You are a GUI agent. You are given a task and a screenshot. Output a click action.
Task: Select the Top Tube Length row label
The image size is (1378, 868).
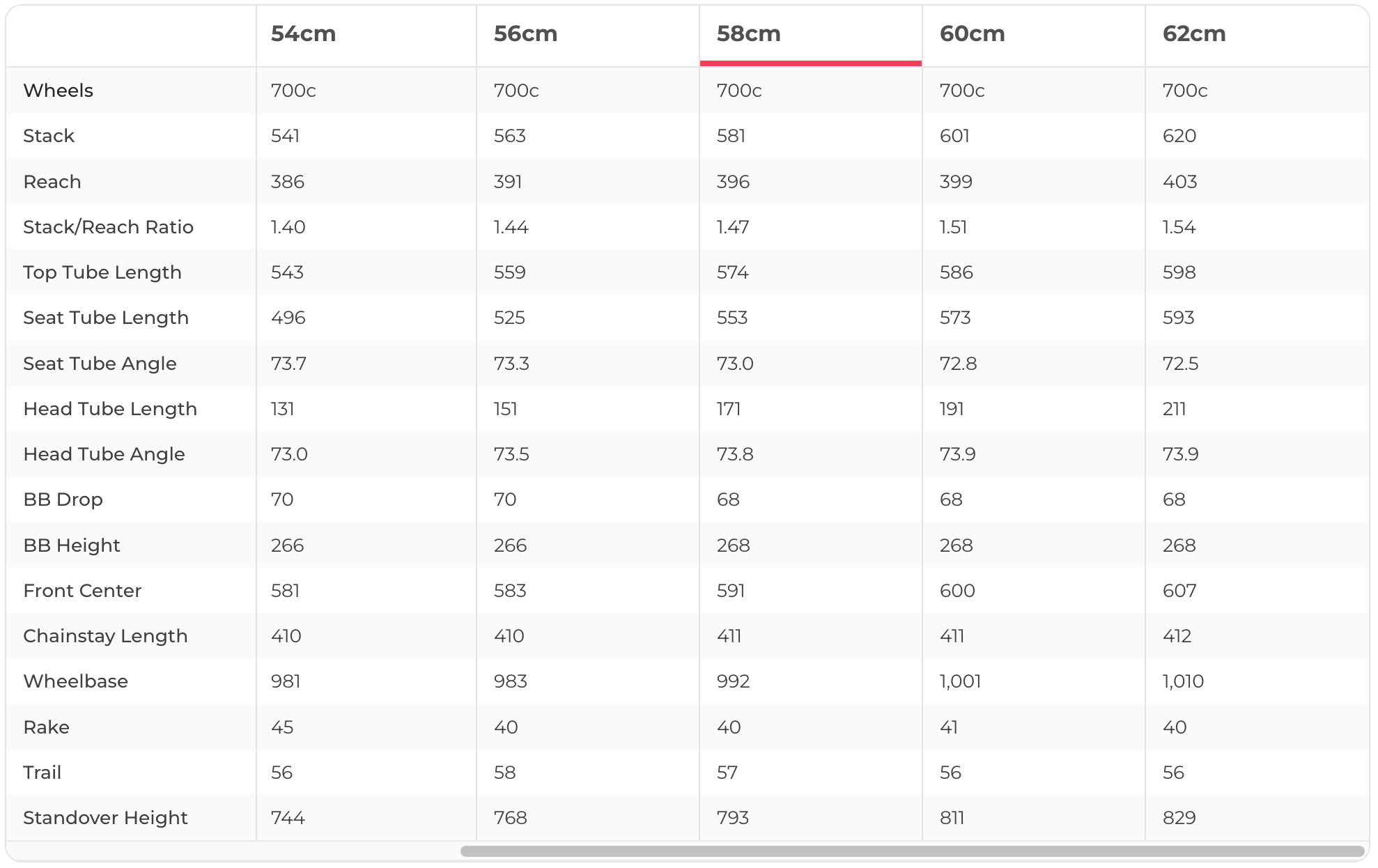(102, 272)
